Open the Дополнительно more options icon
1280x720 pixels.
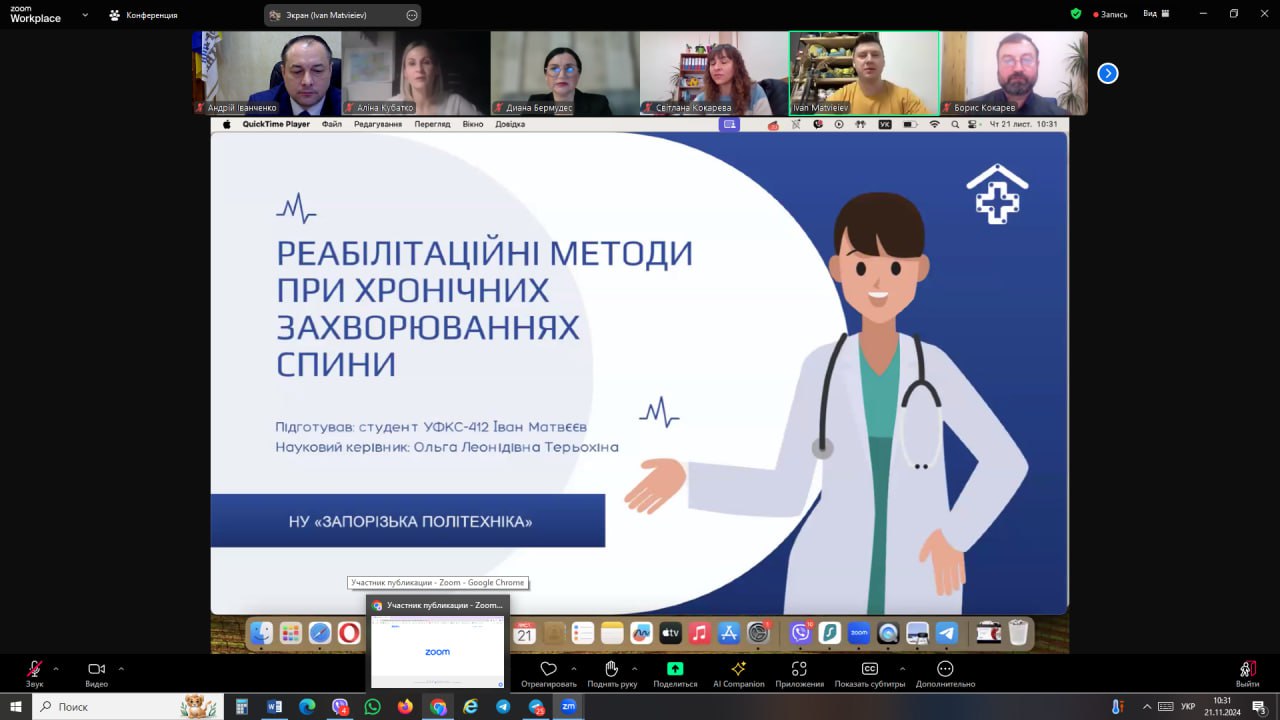(x=945, y=669)
